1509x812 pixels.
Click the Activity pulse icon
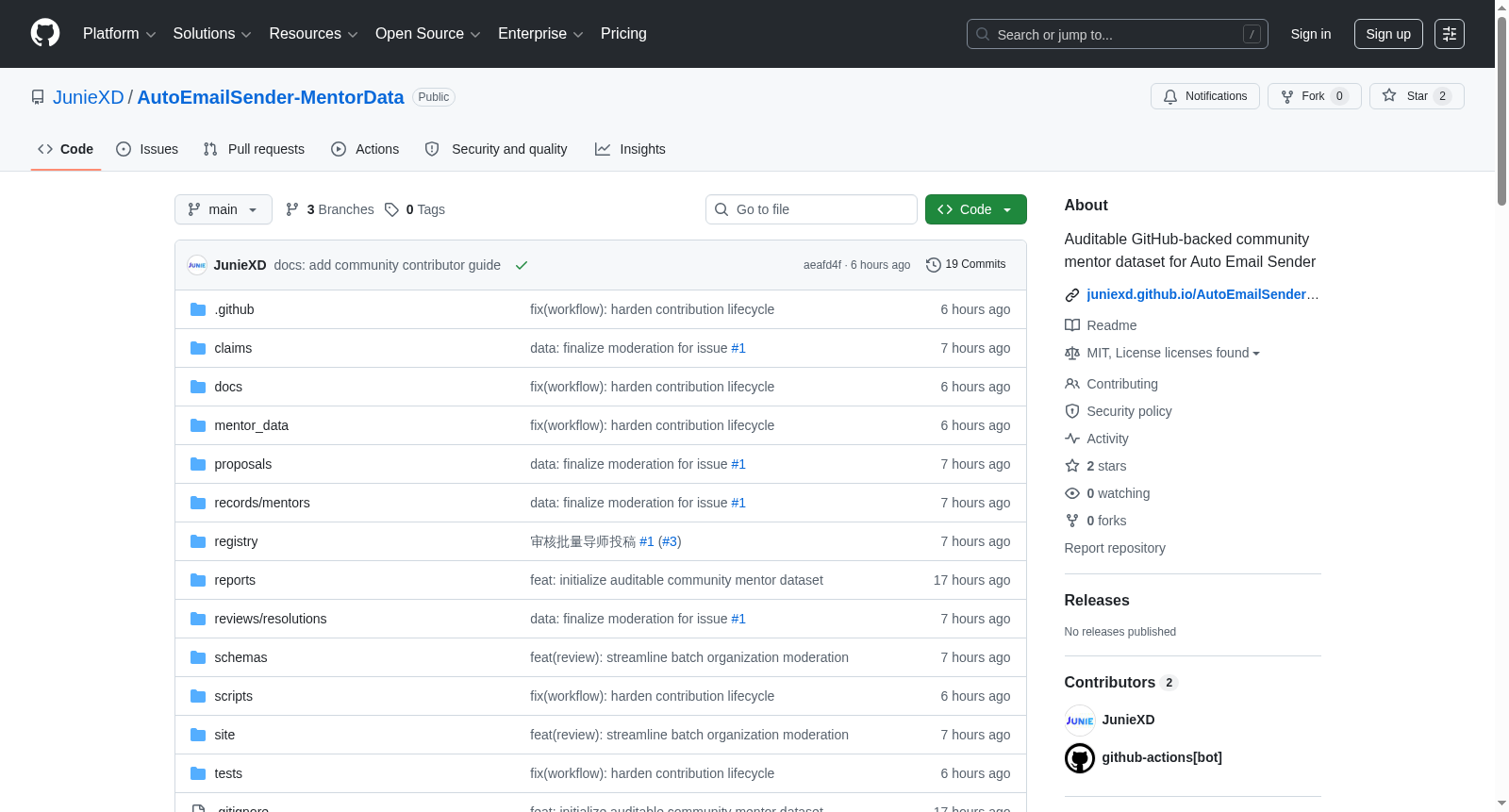1072,439
